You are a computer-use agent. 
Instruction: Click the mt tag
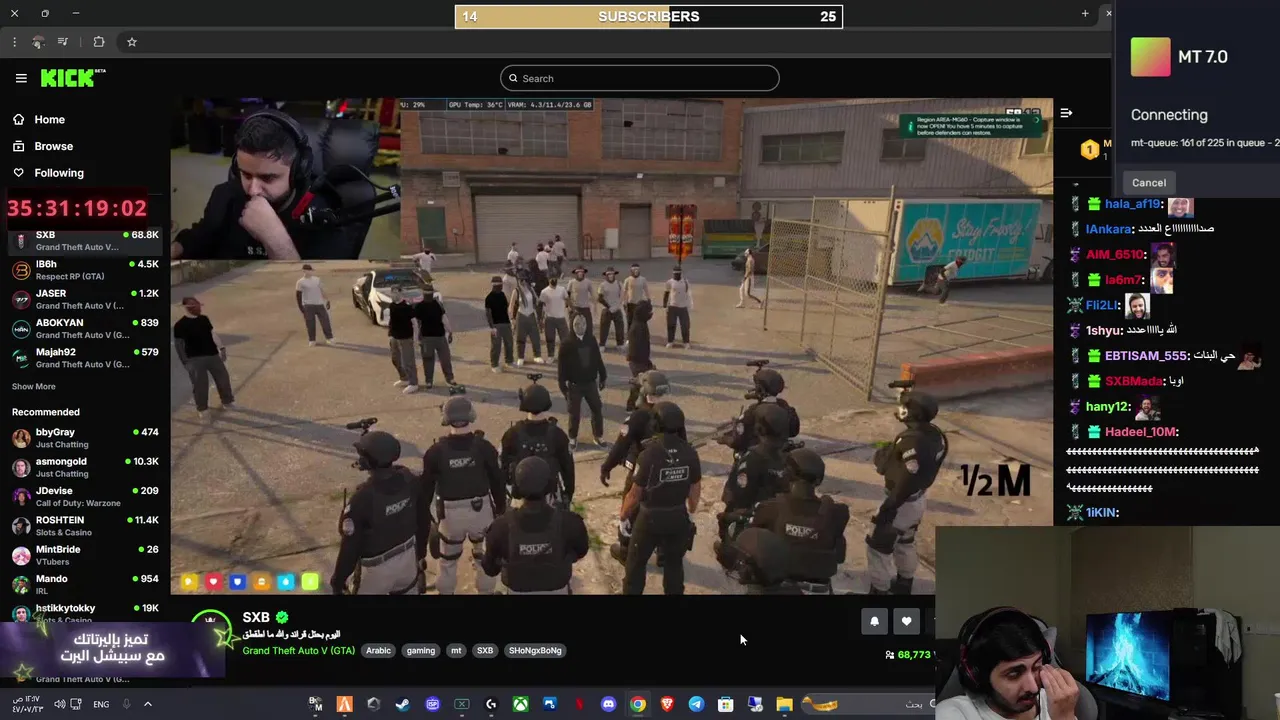[x=456, y=650]
